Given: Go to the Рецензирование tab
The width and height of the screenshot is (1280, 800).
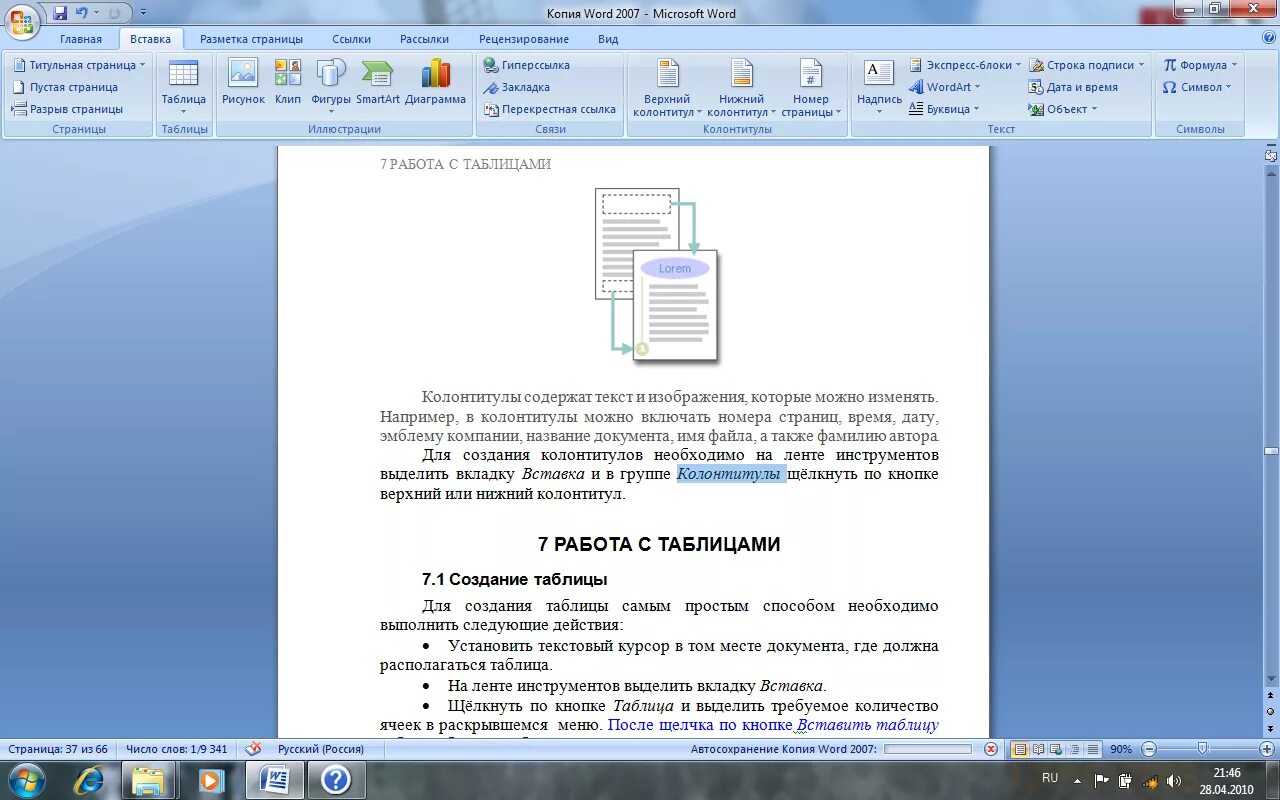Looking at the screenshot, I should pos(524,39).
